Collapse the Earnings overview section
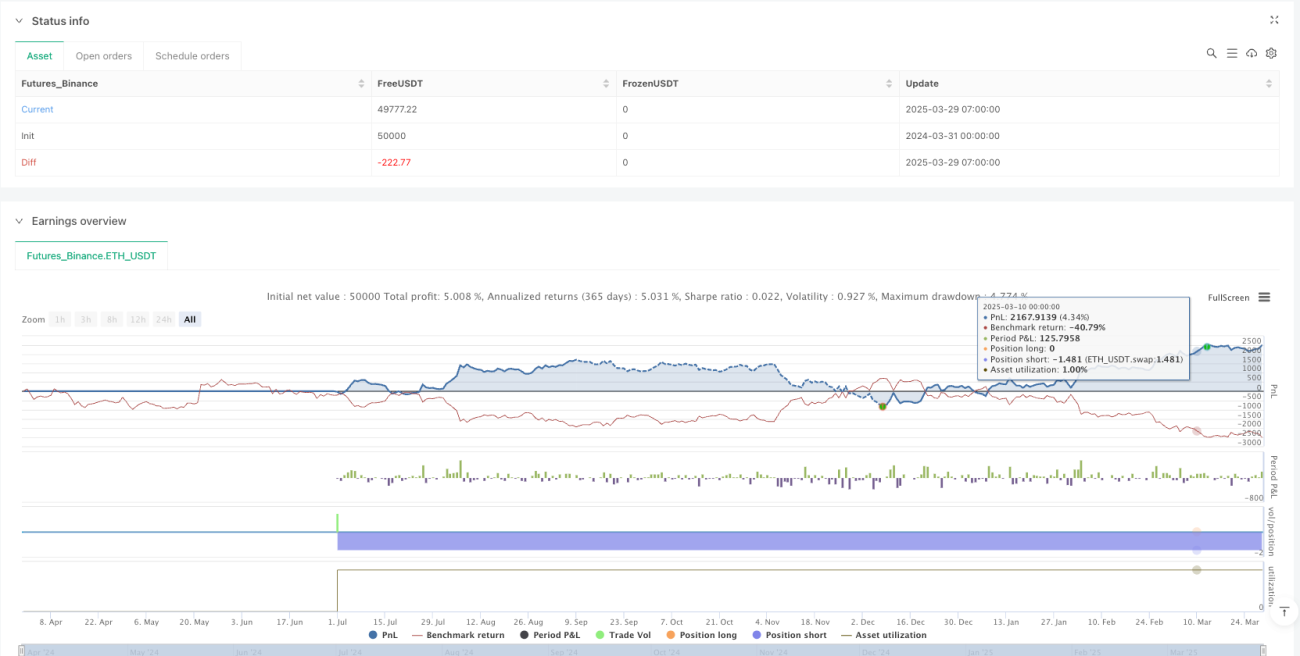Viewport: 1300px width, 656px height. click(x=19, y=221)
